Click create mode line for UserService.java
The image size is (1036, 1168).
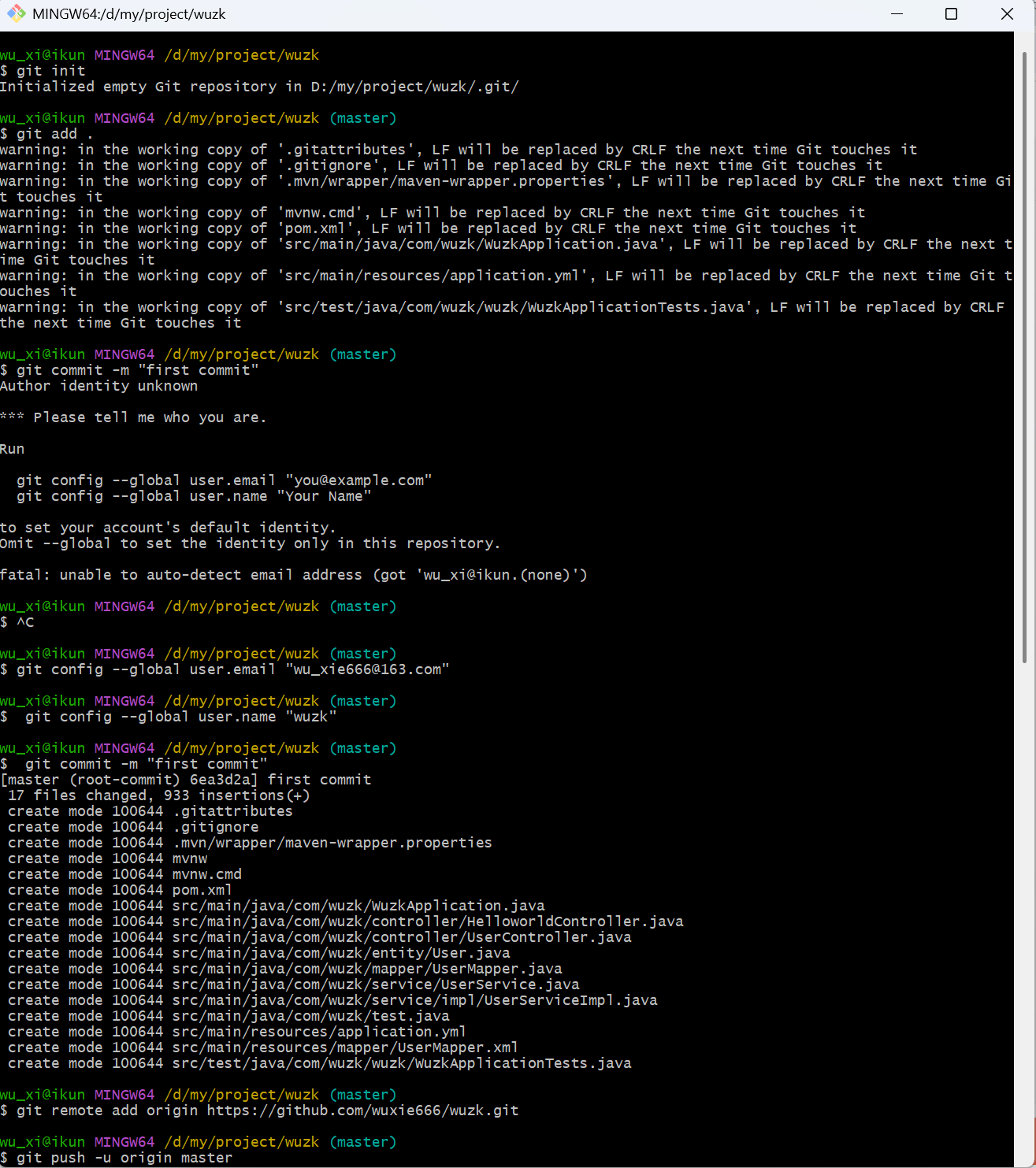(294, 984)
